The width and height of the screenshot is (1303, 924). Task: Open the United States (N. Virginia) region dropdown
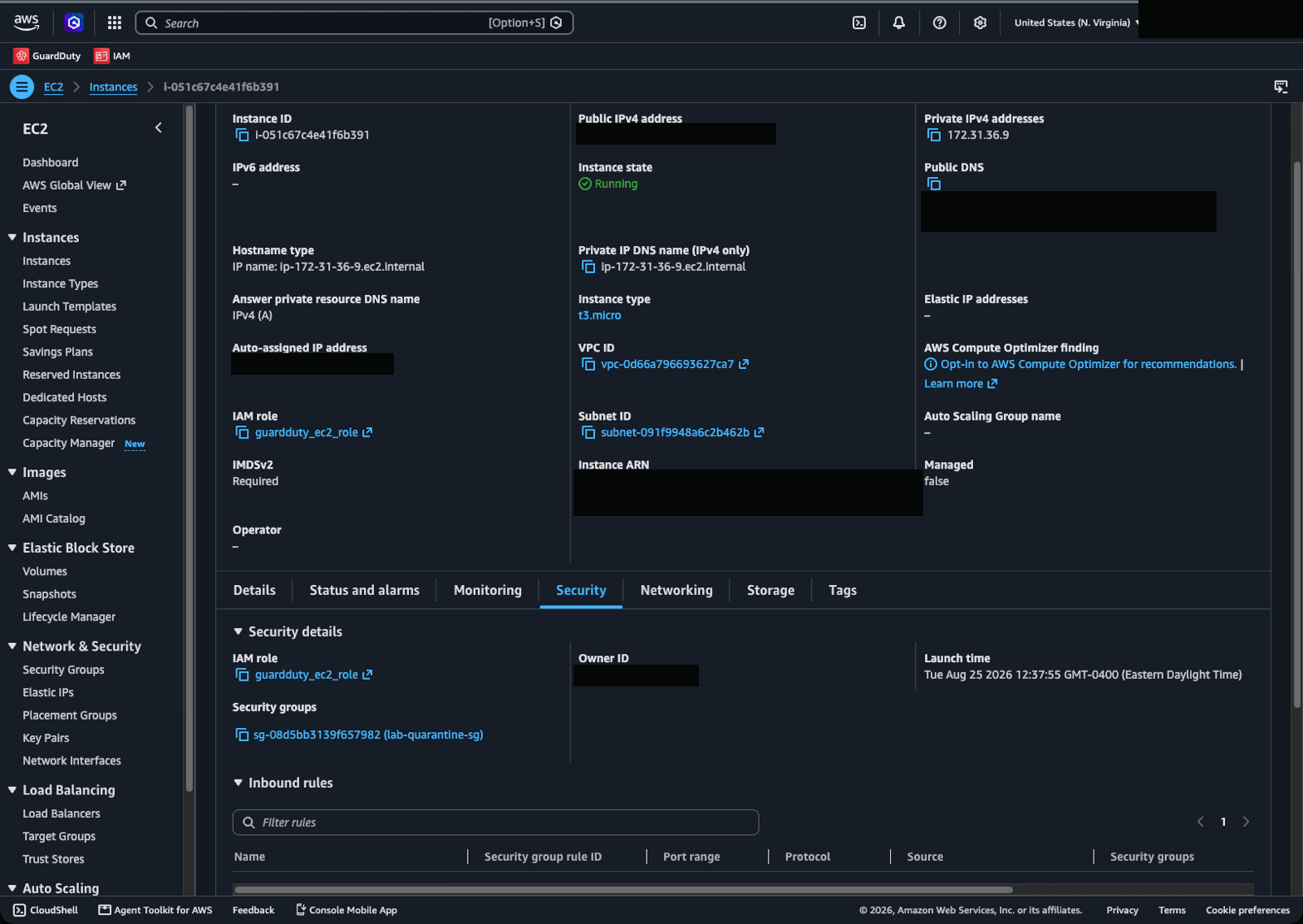pos(1077,22)
